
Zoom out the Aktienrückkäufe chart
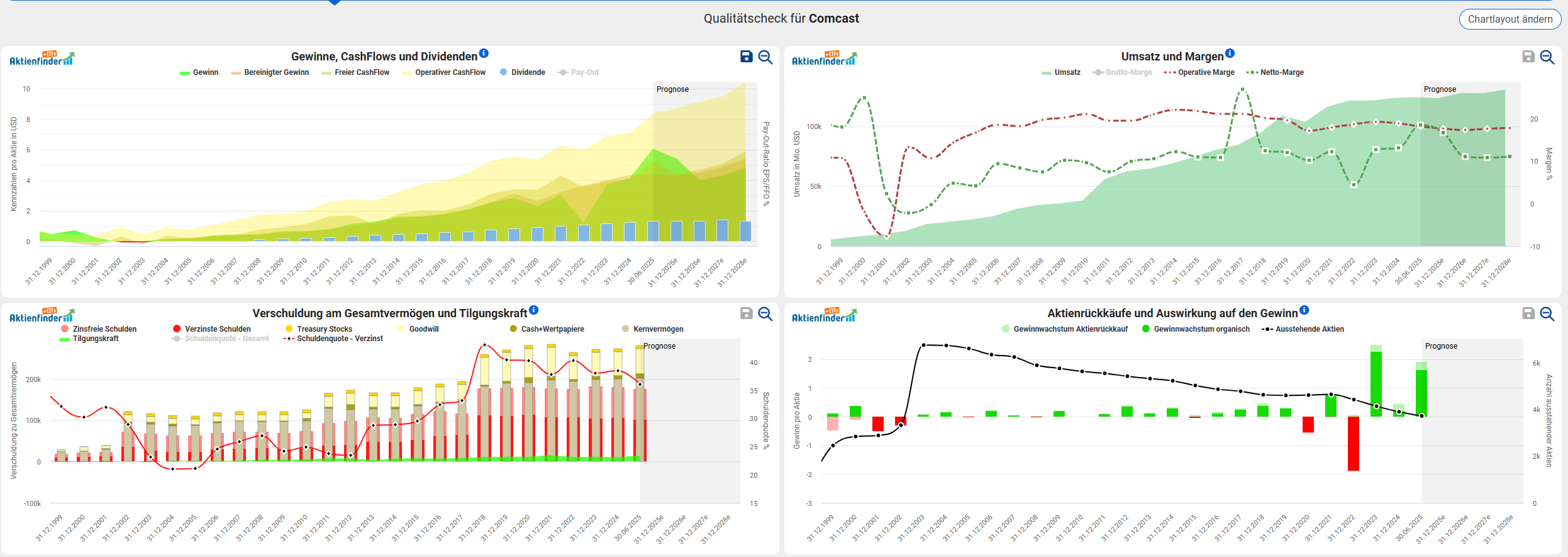pyautogui.click(x=1547, y=313)
